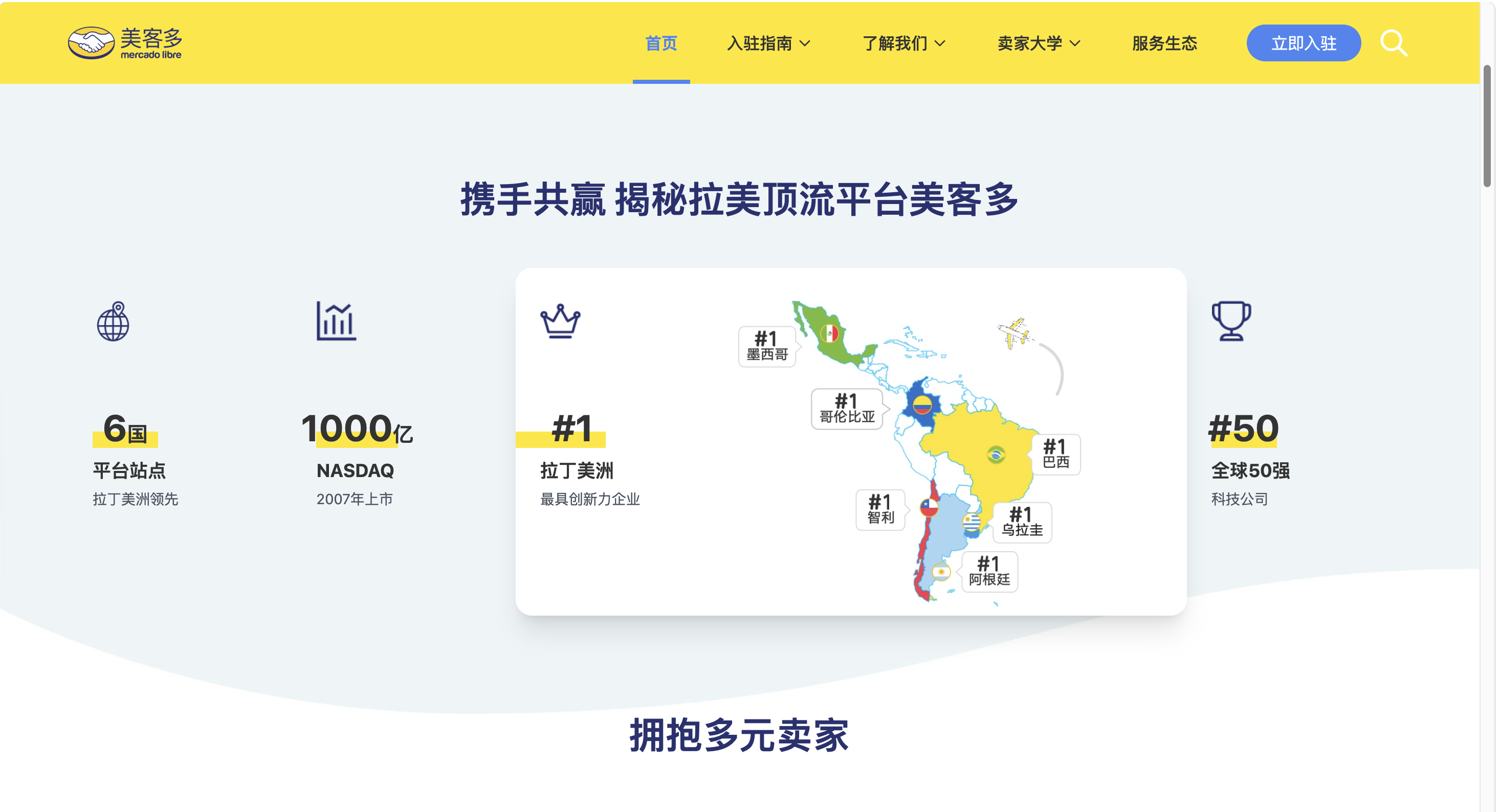Click the 拥抱多元卖家 section heading

click(x=740, y=735)
